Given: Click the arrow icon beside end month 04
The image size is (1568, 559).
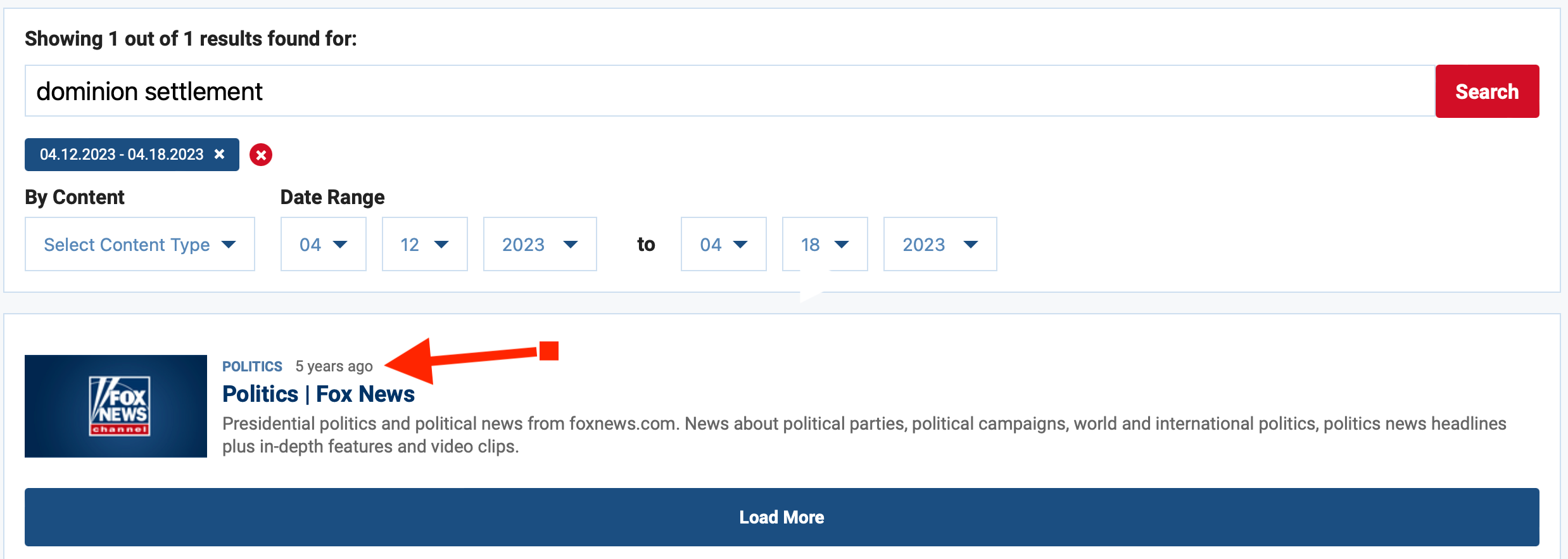Looking at the screenshot, I should (740, 245).
